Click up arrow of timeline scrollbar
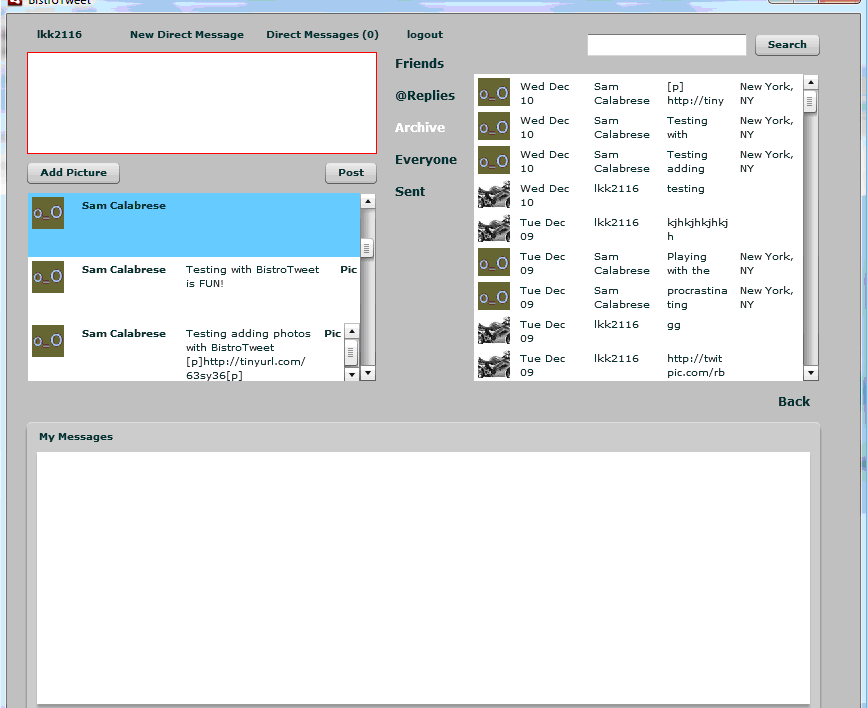 (811, 83)
